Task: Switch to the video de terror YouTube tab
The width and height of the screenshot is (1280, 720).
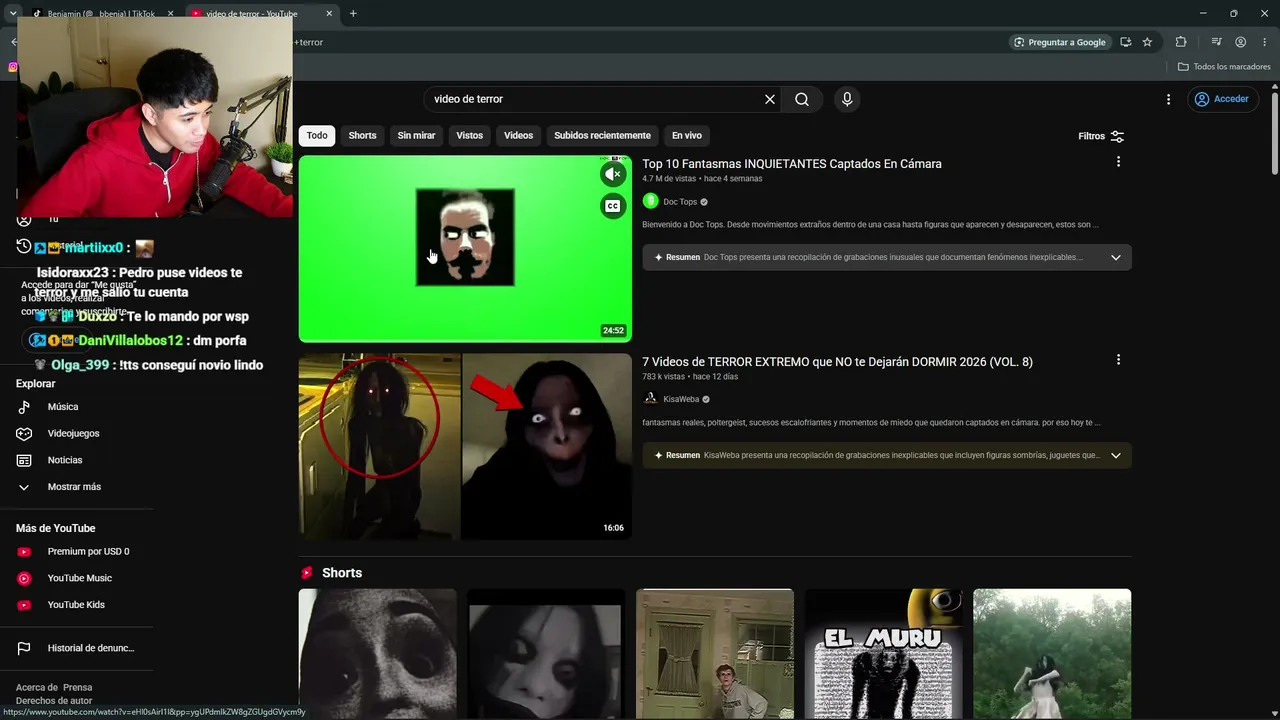Action: [x=253, y=14]
